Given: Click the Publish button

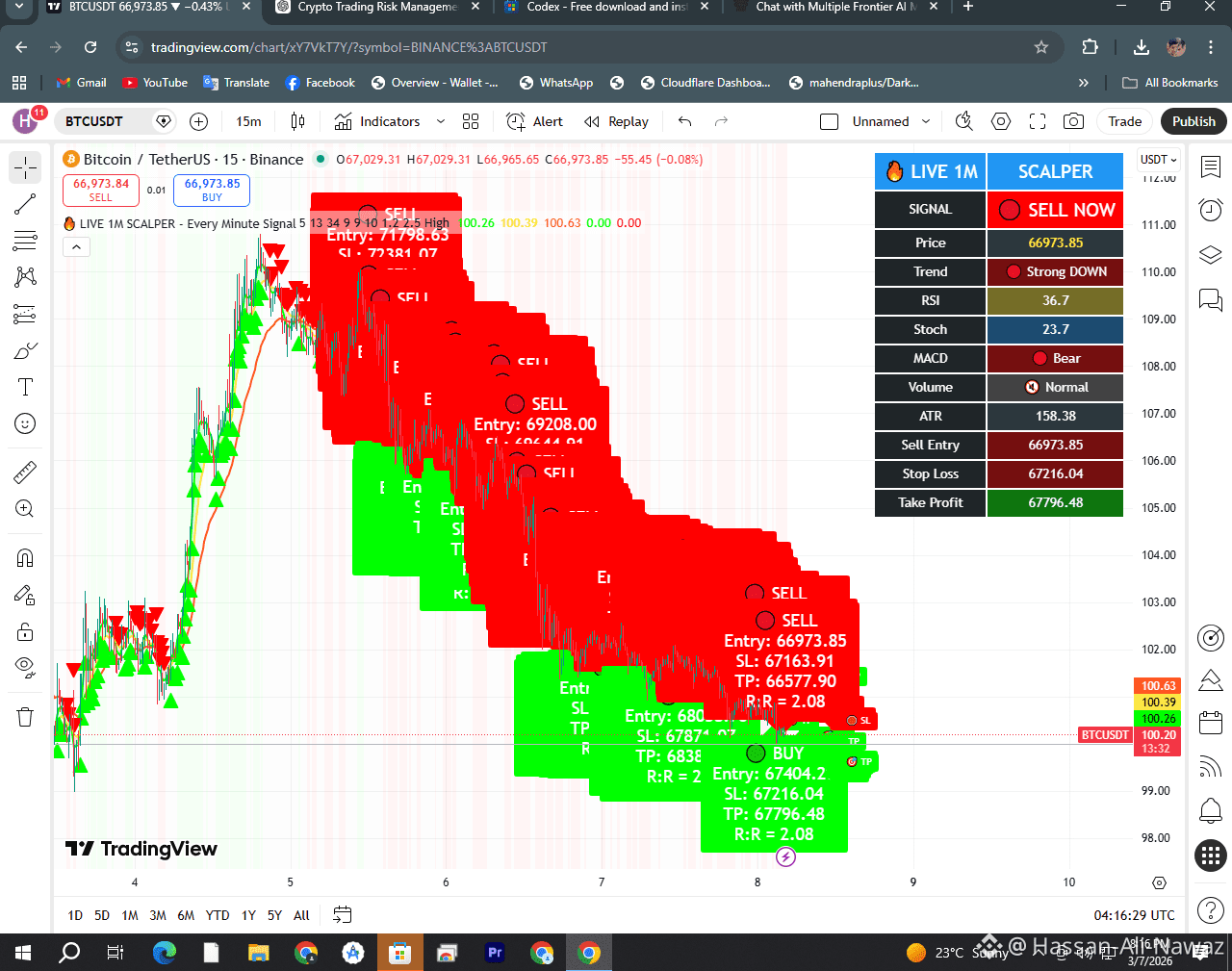Looking at the screenshot, I should [1193, 121].
